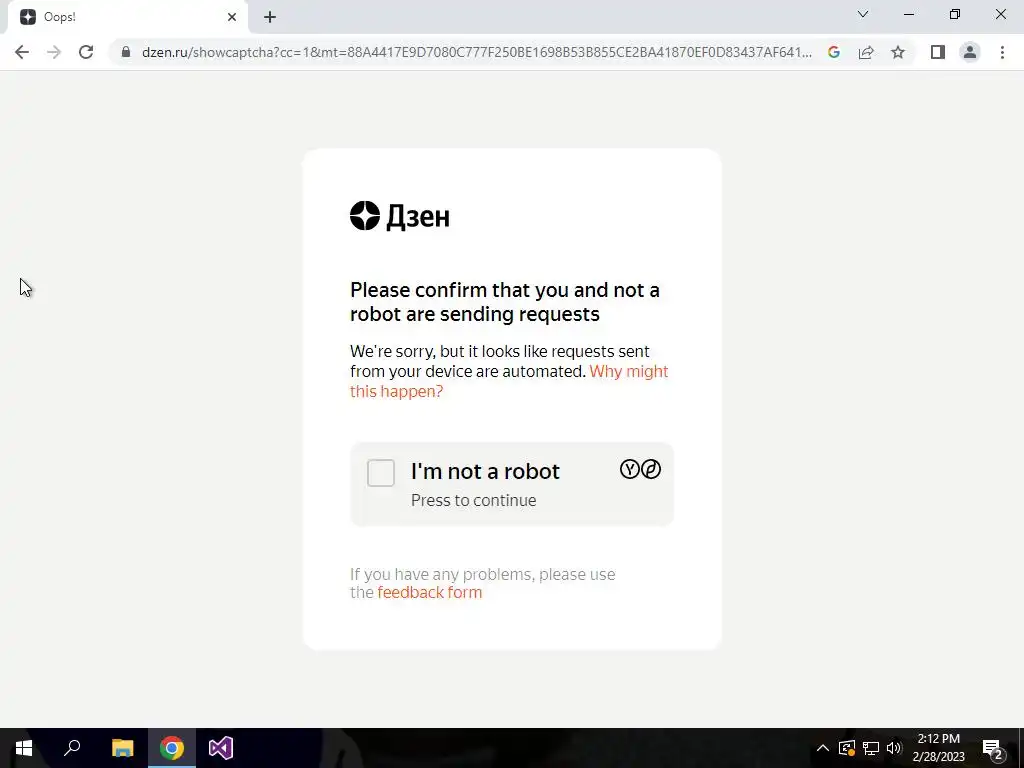Bookmark this page with the star icon
The height and width of the screenshot is (768, 1024).
tap(898, 52)
